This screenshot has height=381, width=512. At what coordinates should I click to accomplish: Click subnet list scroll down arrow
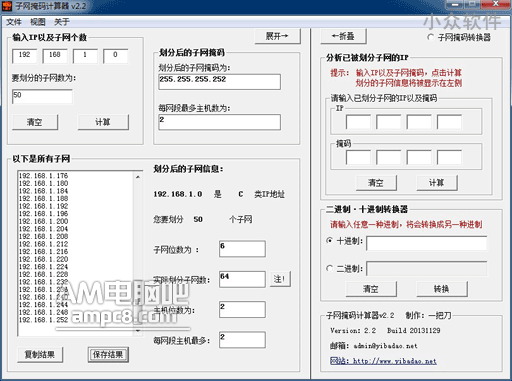(138, 331)
